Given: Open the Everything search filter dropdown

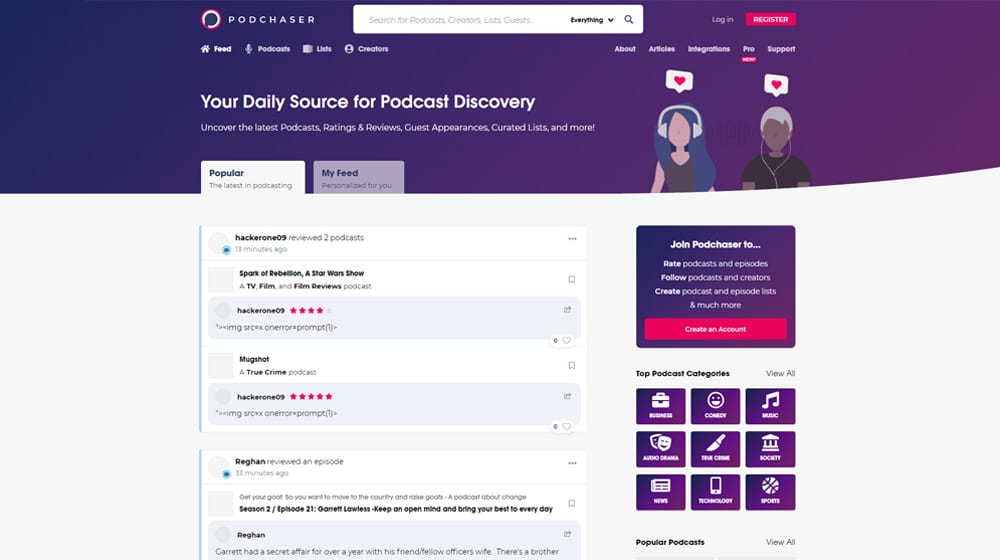Looking at the screenshot, I should pos(592,20).
